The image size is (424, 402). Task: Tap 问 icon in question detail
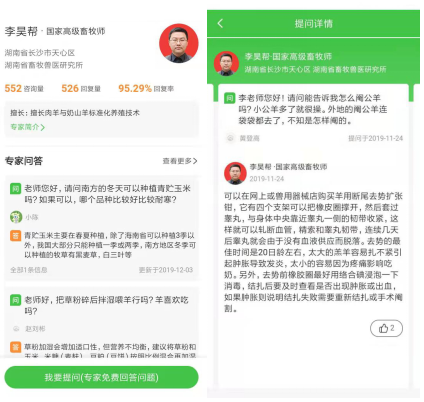[230, 98]
